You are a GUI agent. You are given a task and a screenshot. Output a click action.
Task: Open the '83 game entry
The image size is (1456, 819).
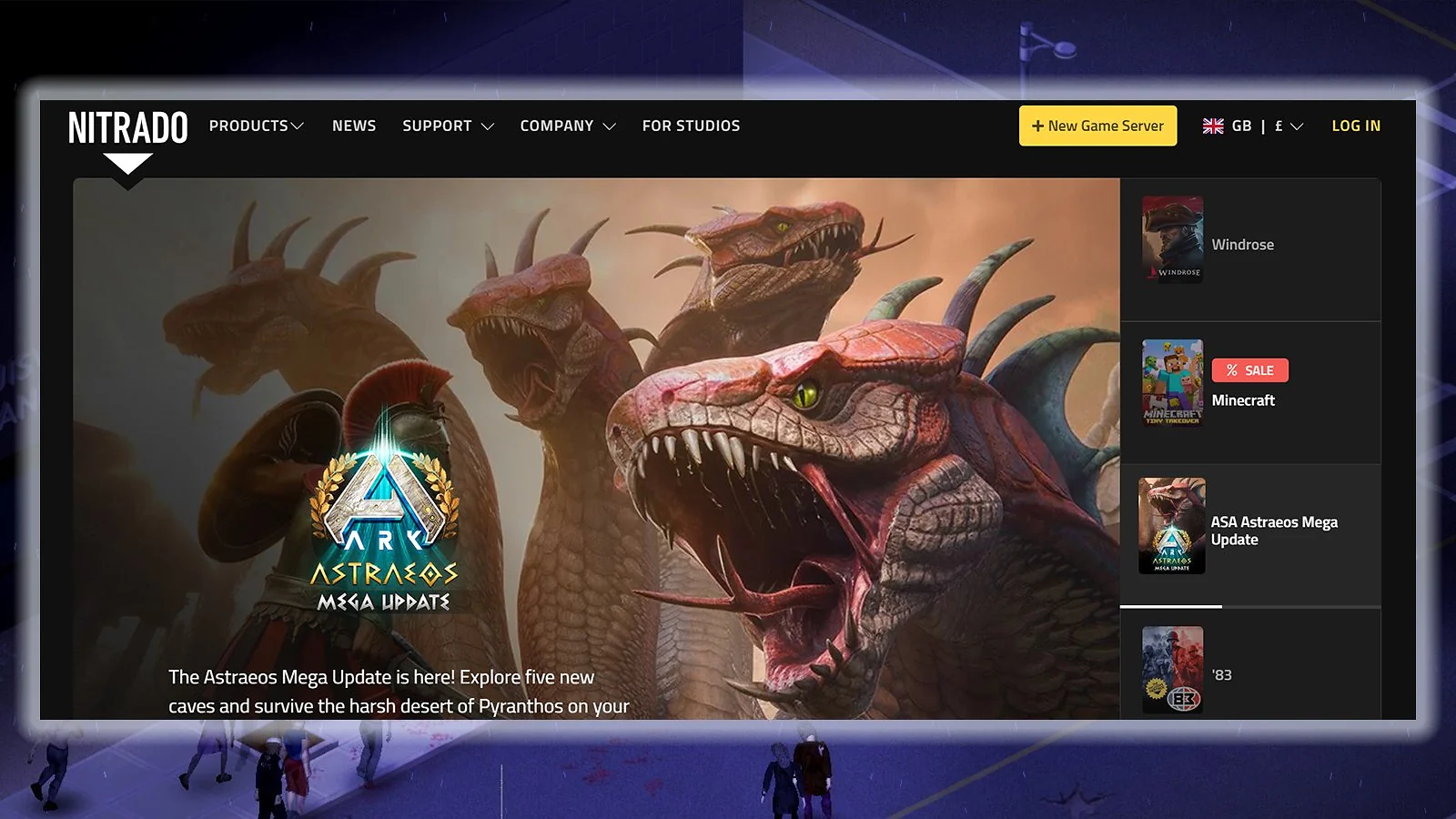(1250, 665)
